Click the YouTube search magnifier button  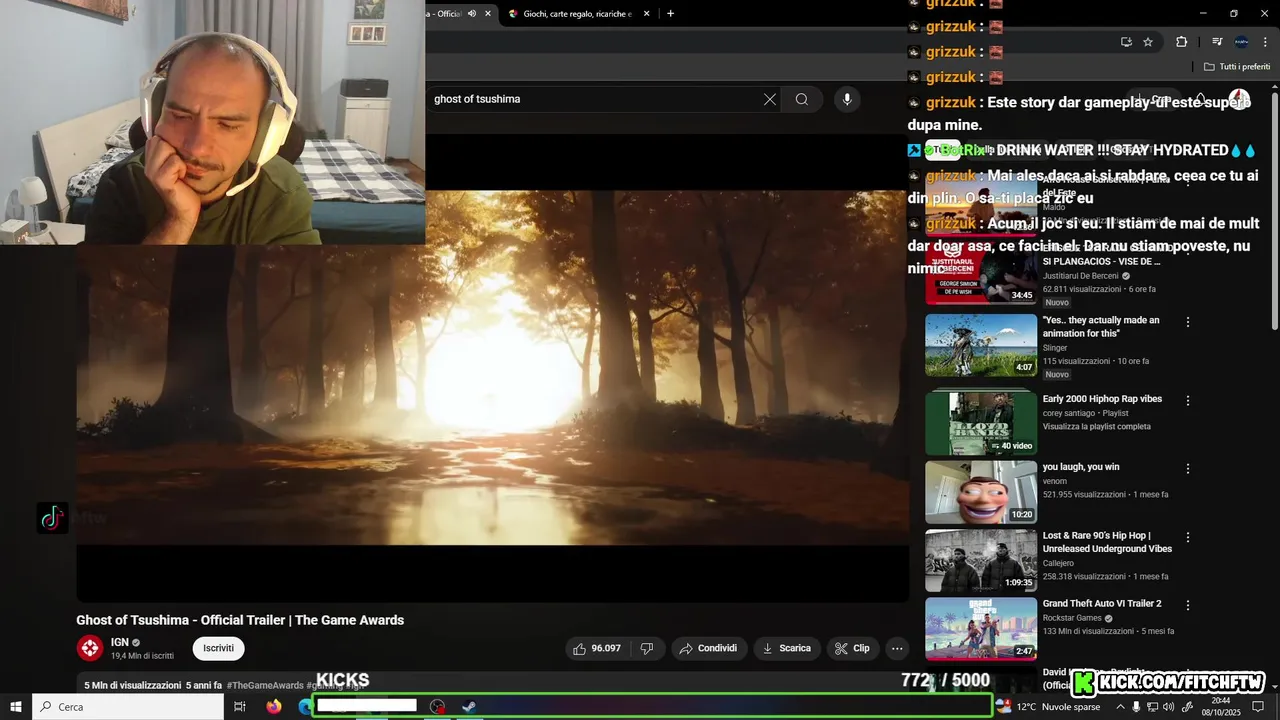click(x=802, y=99)
